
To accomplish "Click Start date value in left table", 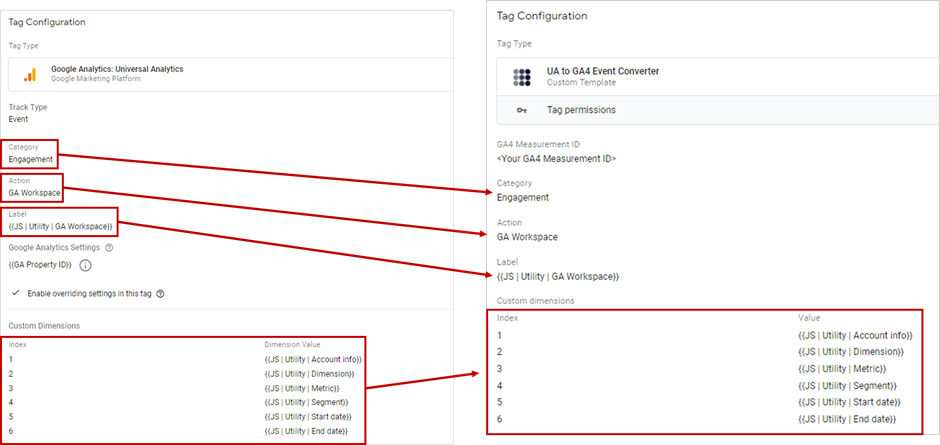I will tap(308, 417).
